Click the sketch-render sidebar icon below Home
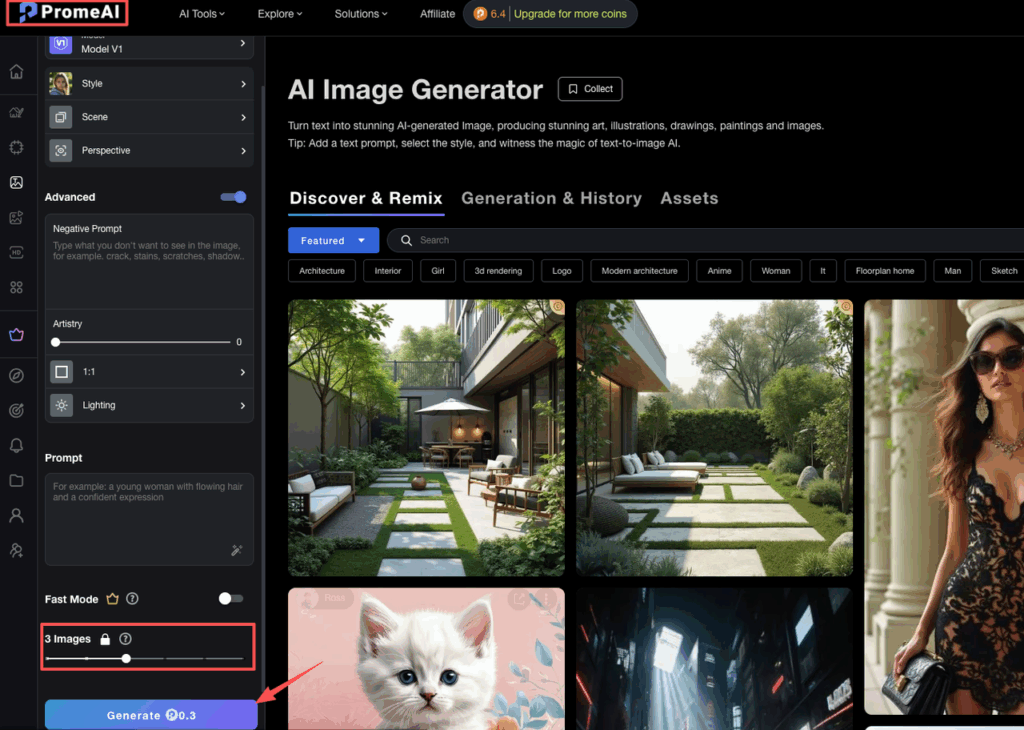This screenshot has height=730, width=1024. (x=16, y=112)
